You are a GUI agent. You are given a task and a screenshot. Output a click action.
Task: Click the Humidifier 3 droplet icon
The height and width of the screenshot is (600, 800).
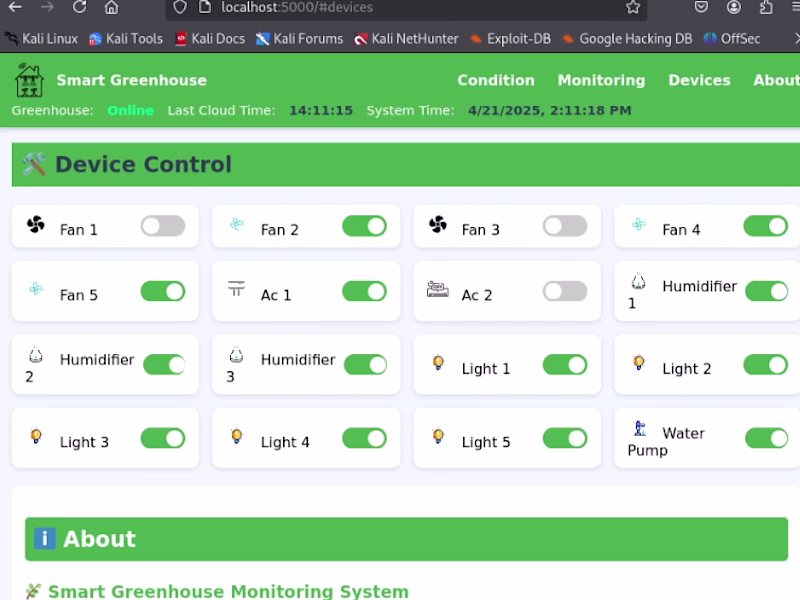236,355
